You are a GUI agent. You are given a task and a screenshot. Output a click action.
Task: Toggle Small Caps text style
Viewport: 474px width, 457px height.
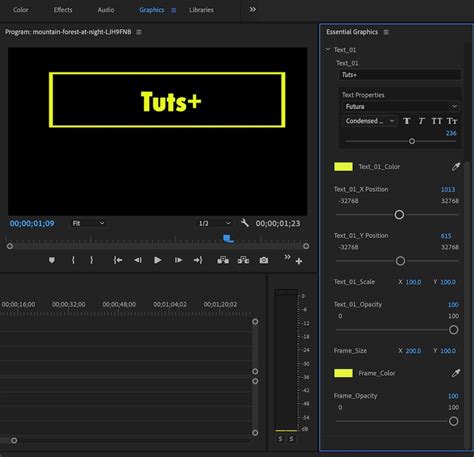pos(452,121)
